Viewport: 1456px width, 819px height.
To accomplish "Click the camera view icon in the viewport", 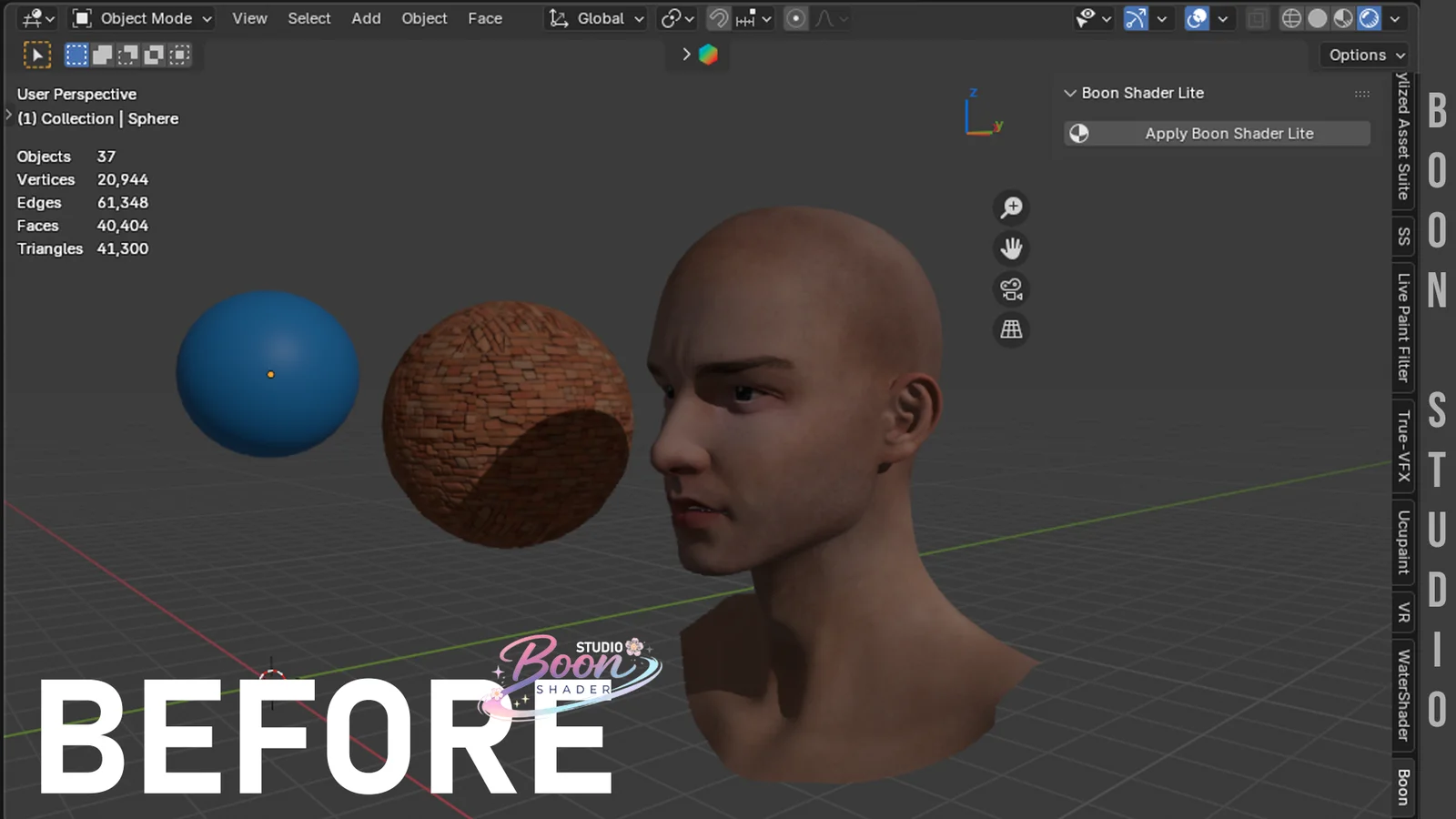I will (x=1011, y=288).
